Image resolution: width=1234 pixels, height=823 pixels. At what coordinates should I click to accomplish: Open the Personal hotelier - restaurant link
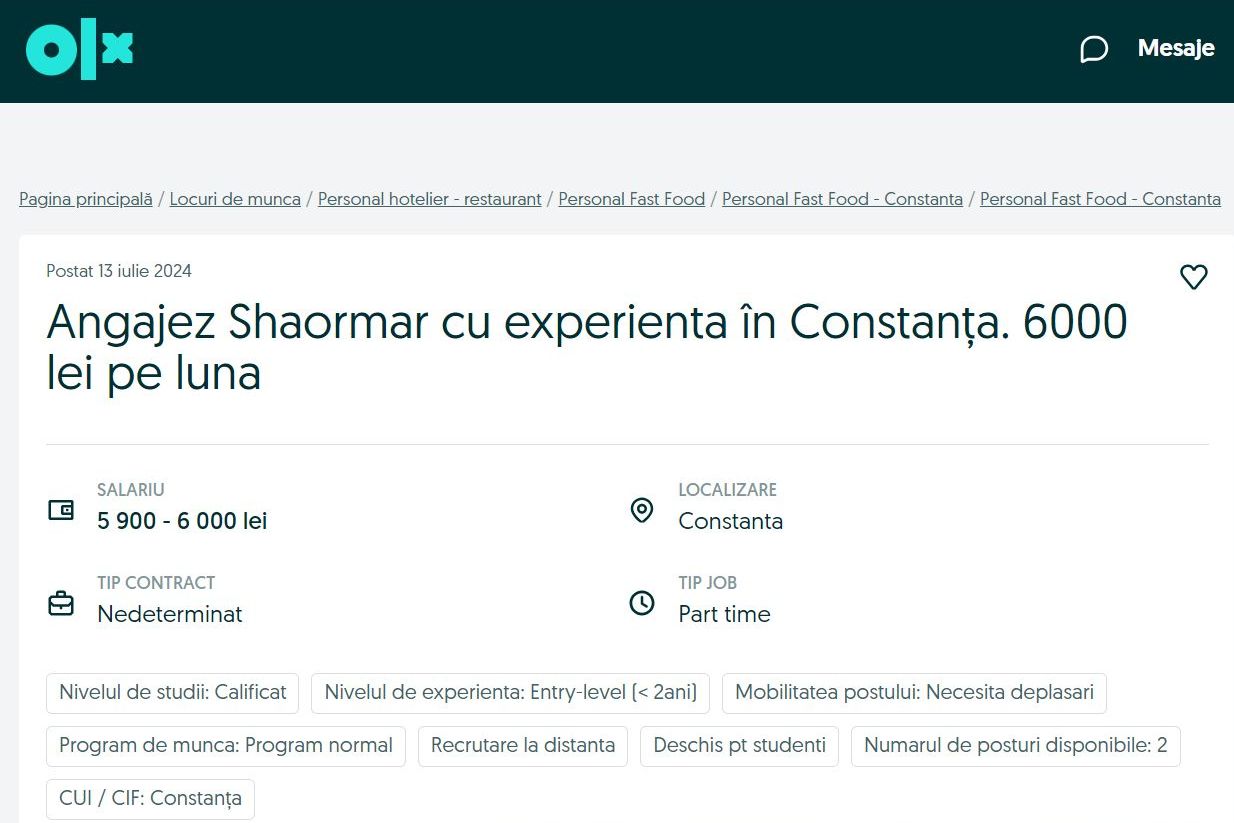click(x=429, y=199)
